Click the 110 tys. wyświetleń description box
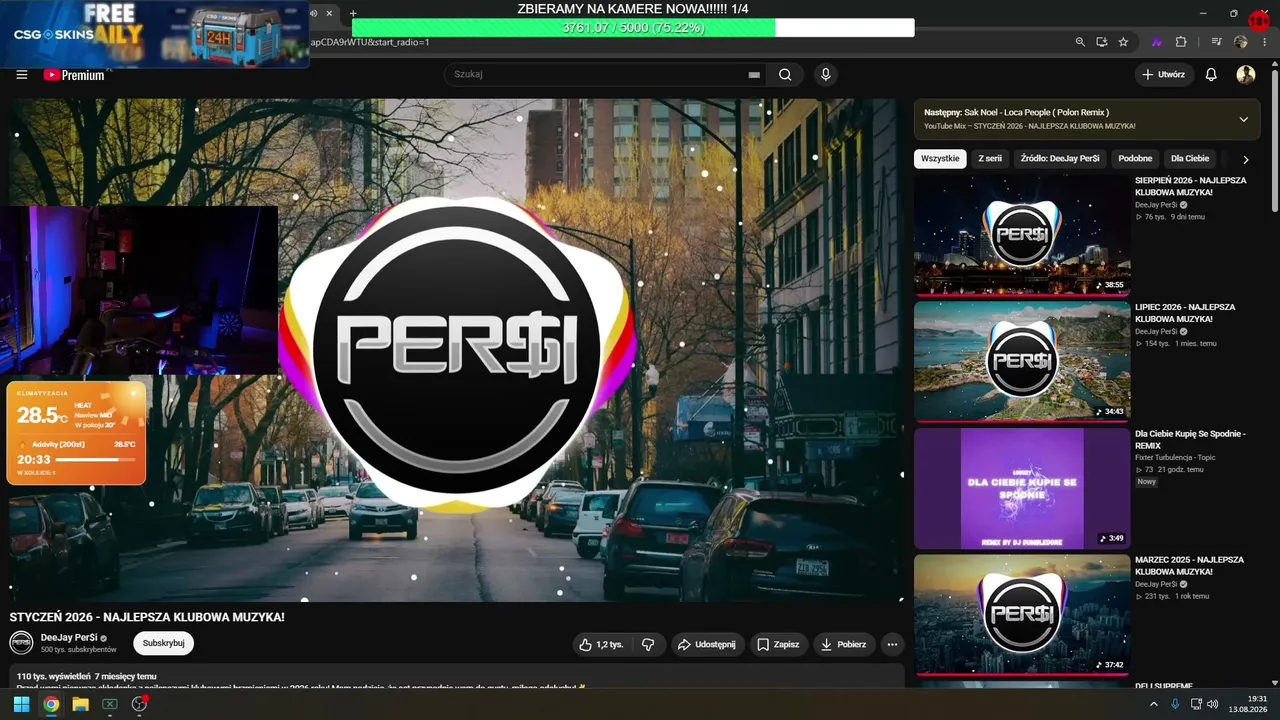This screenshot has width=1280, height=720. [457, 676]
